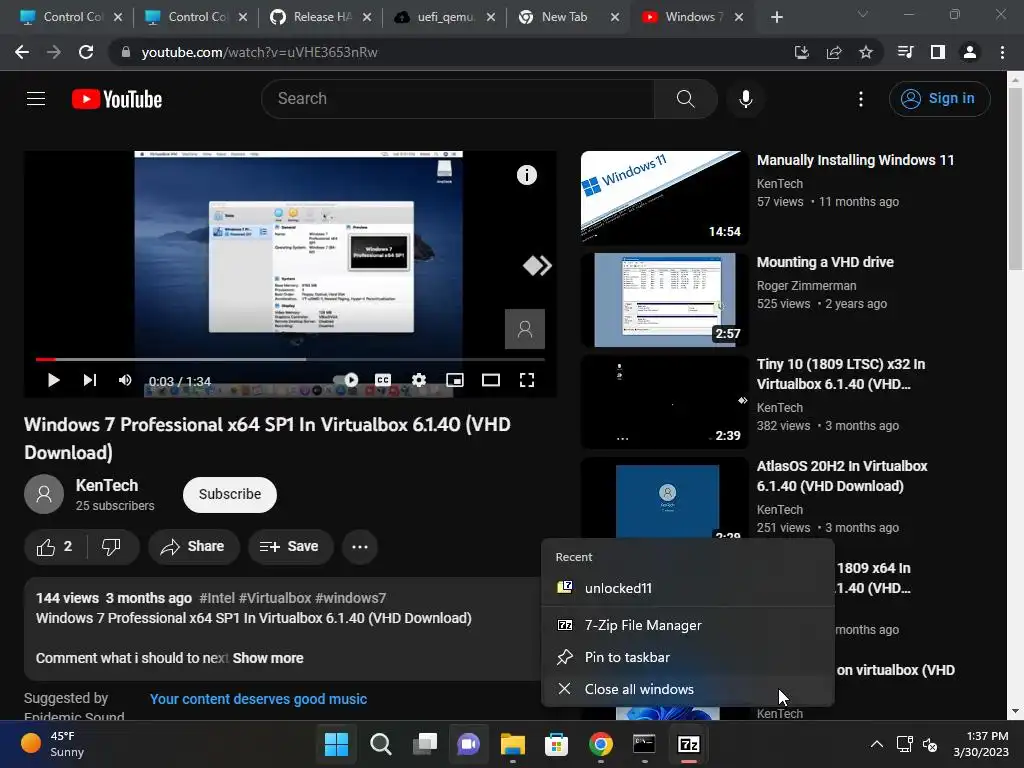Save video to playlist
Viewport: 1024px width, 768px height.
(x=290, y=547)
